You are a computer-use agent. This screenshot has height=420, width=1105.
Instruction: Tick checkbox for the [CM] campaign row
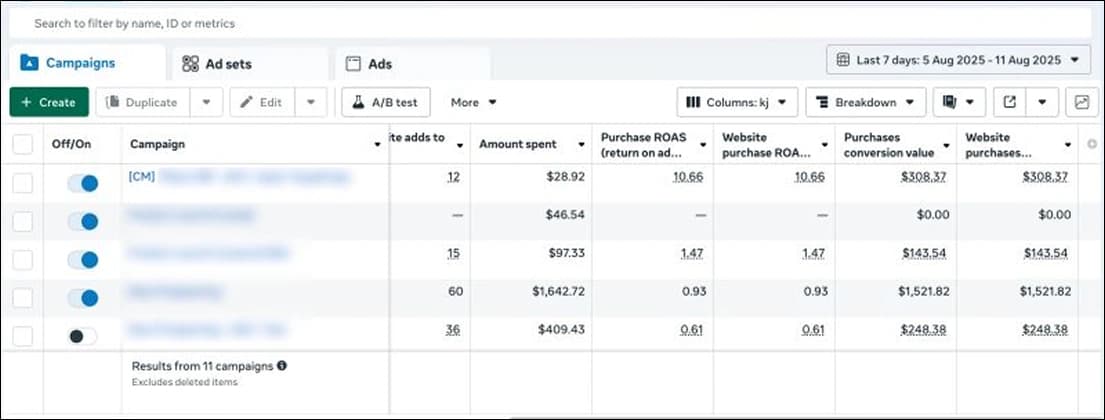(23, 183)
